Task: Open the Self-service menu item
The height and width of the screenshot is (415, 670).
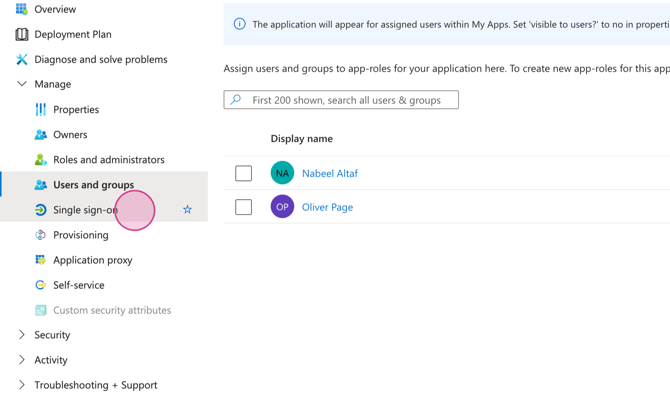Action: 78,285
